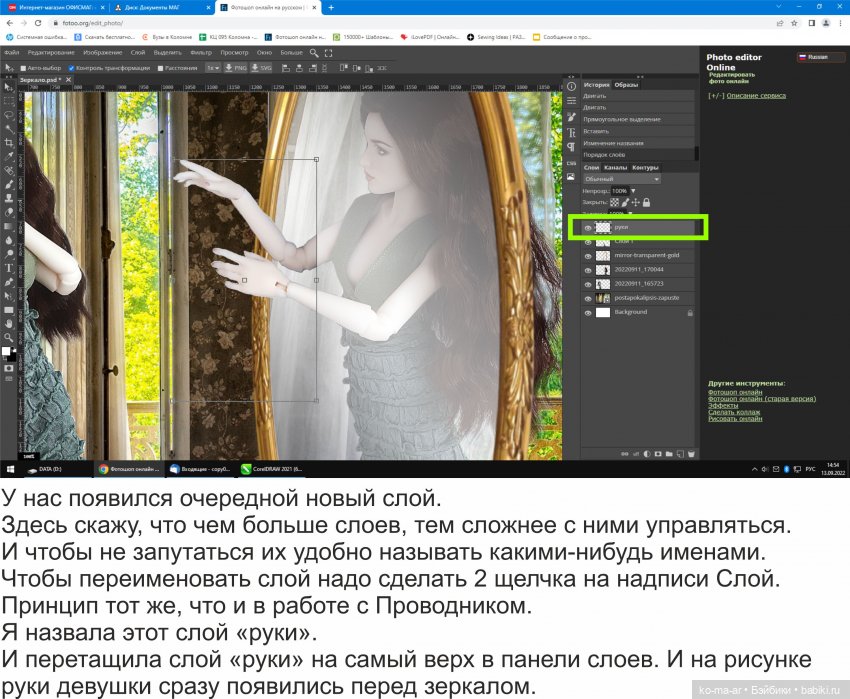The width and height of the screenshot is (850, 699).
Task: Enable the Авто-выбор checkbox
Action: coord(23,68)
